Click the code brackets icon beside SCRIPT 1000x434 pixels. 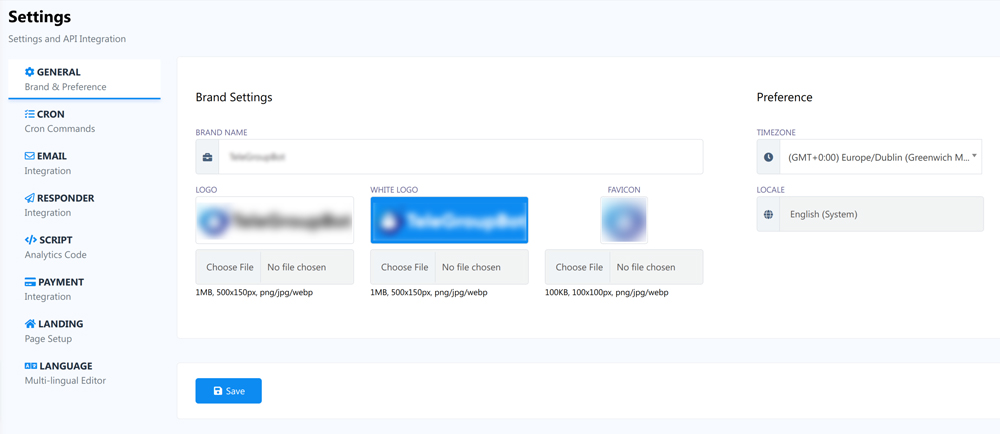tap(30, 240)
